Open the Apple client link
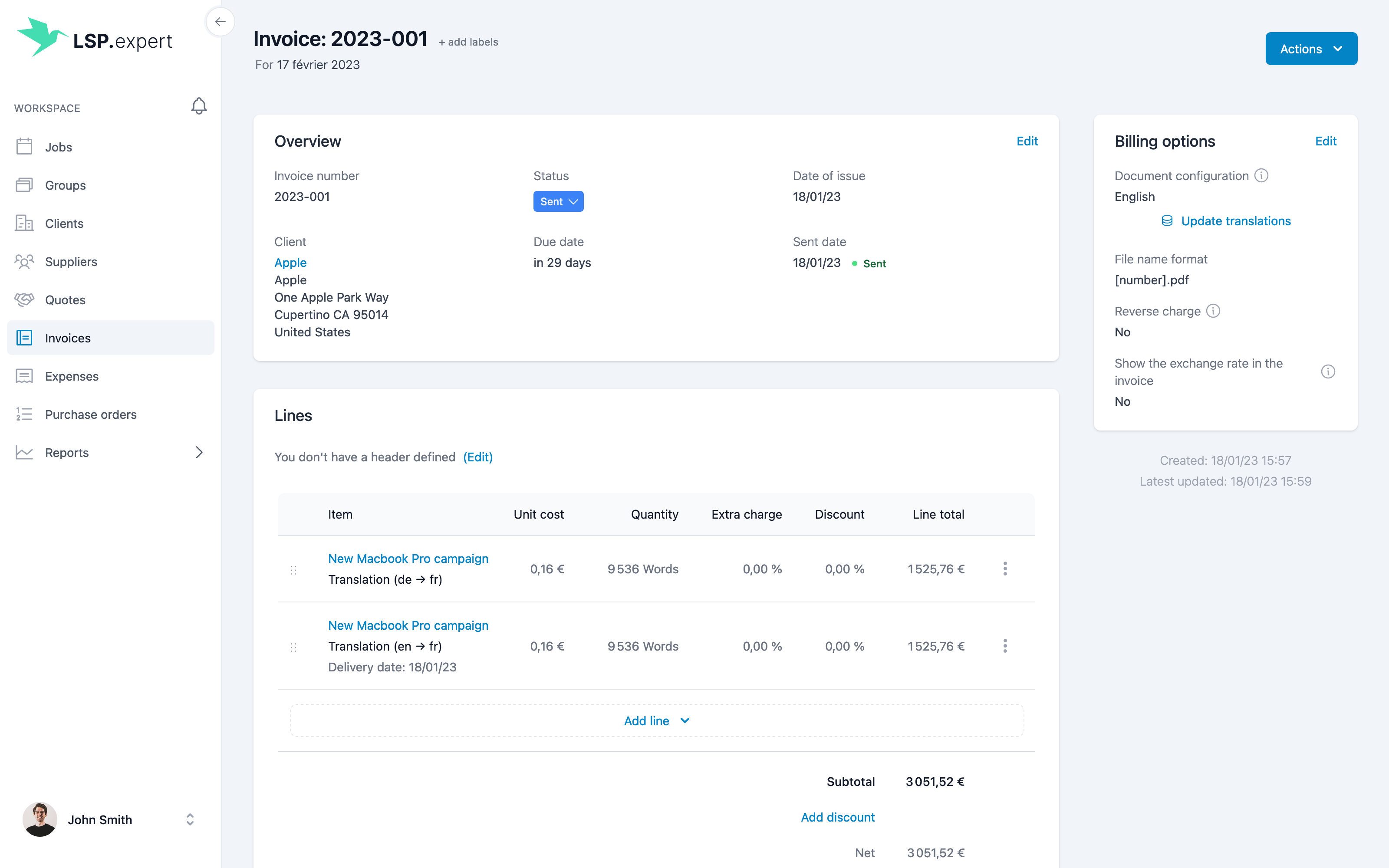The height and width of the screenshot is (868, 1389). (290, 262)
